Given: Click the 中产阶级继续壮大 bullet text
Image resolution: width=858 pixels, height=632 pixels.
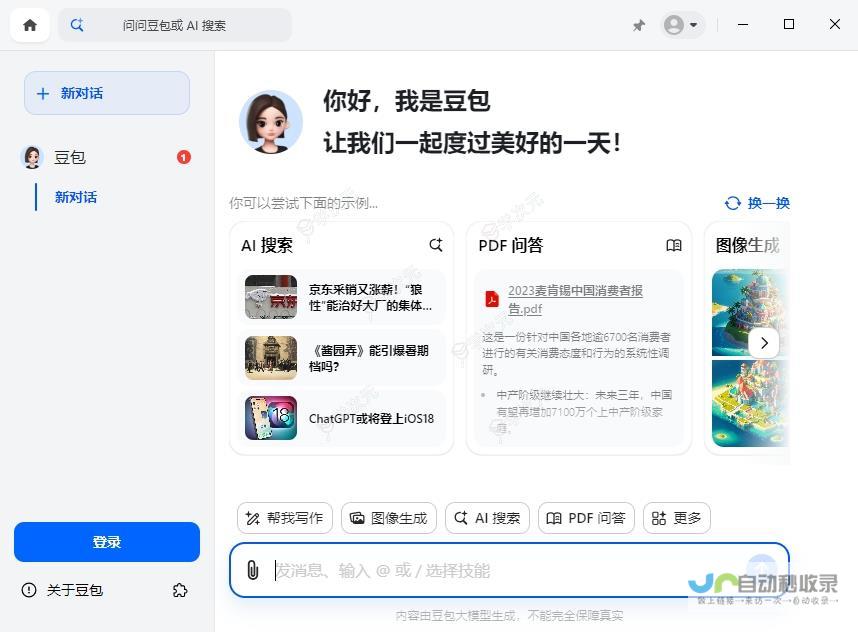Looking at the screenshot, I should coord(584,412).
